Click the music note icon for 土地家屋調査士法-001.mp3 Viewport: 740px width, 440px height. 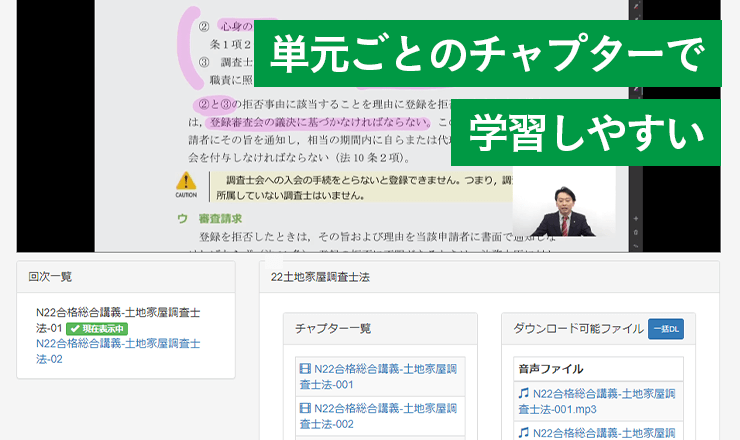(x=523, y=394)
